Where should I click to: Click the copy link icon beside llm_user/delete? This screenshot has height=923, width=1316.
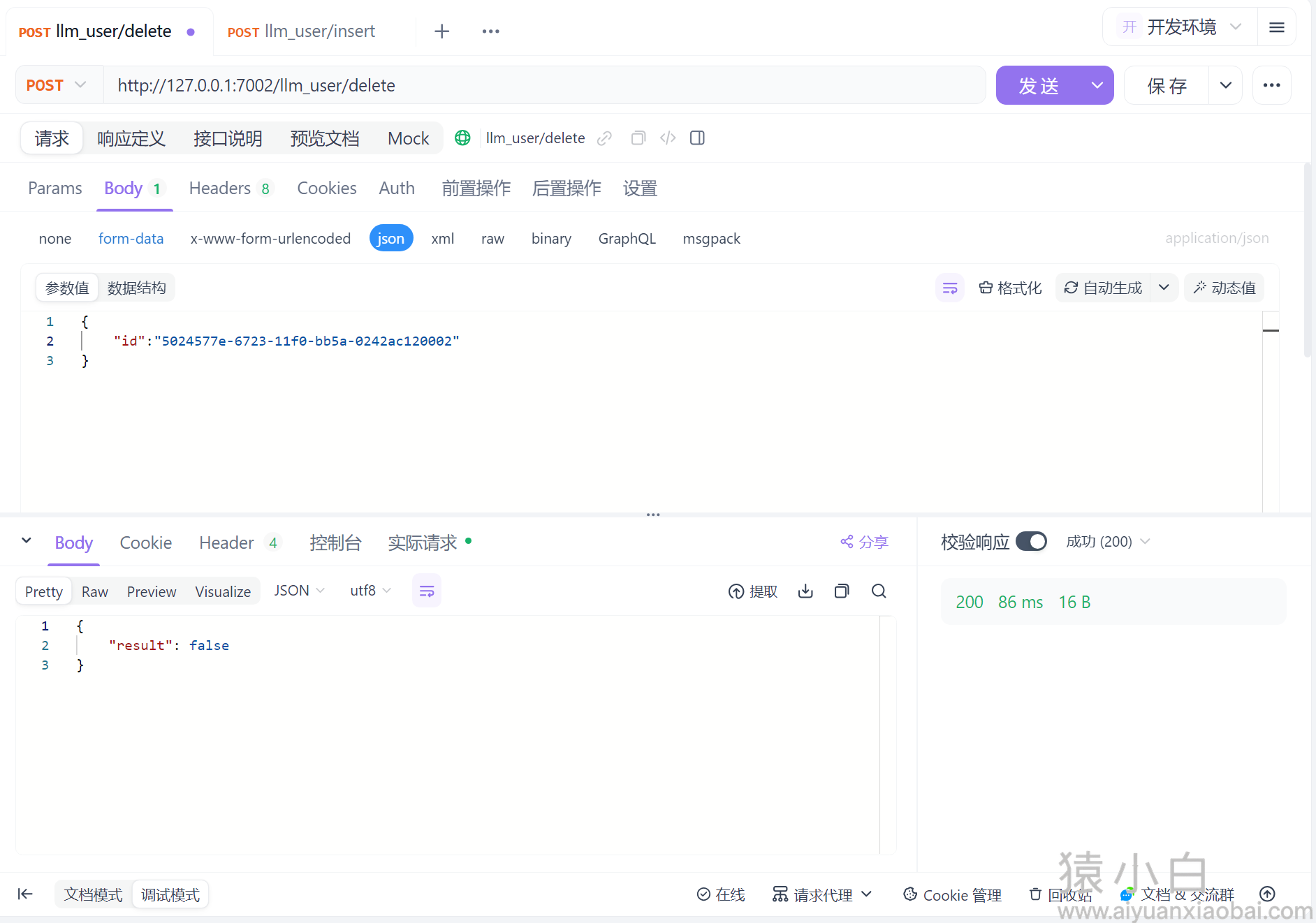tap(604, 138)
